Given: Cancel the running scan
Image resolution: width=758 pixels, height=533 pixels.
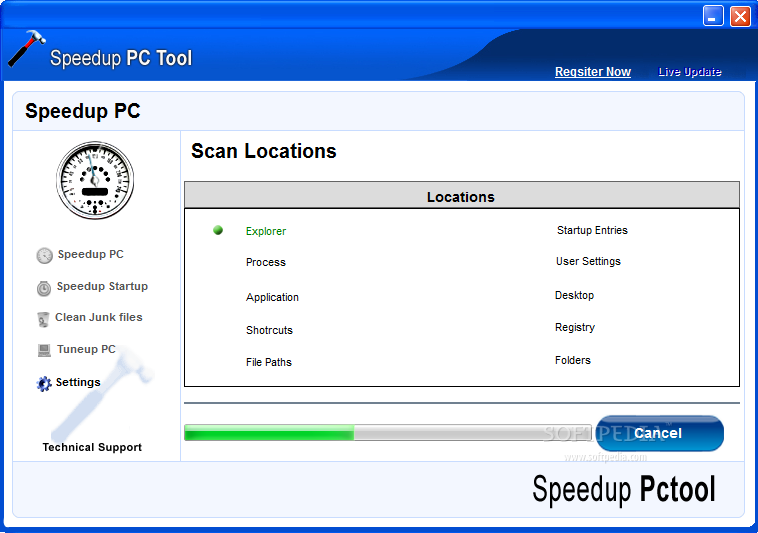Looking at the screenshot, I should [x=659, y=433].
